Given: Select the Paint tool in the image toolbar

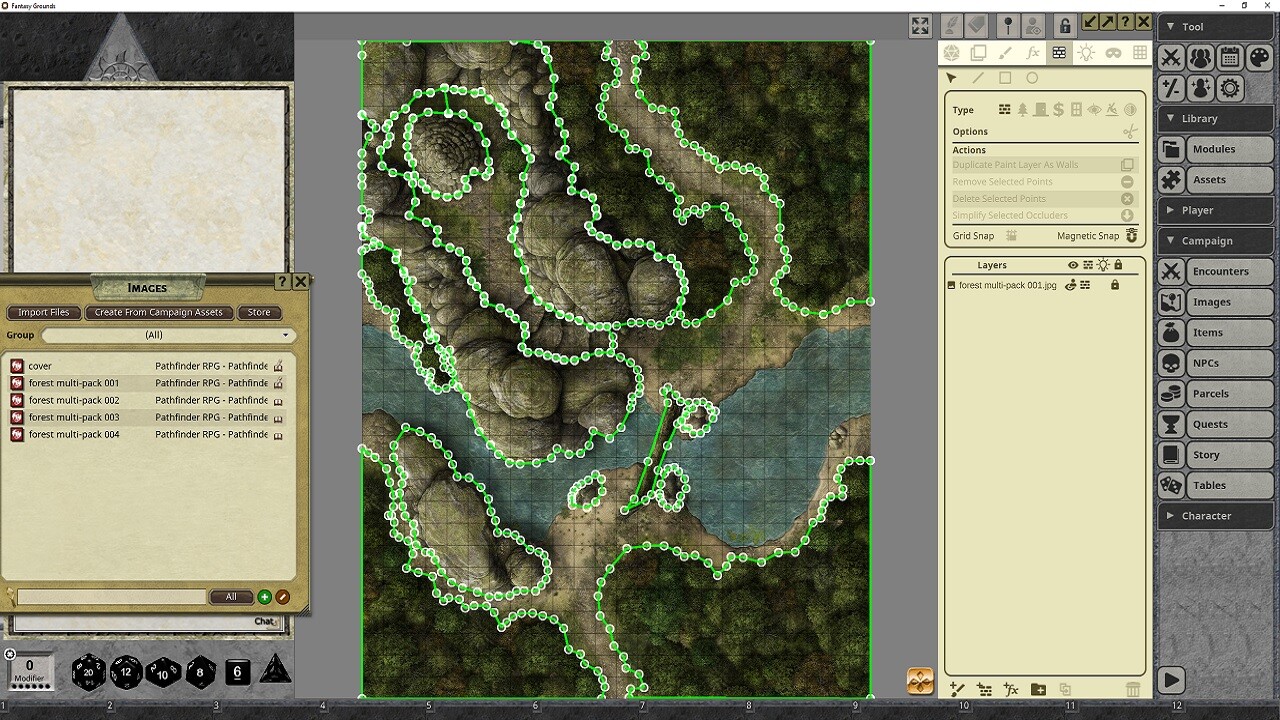Looking at the screenshot, I should coord(1007,52).
